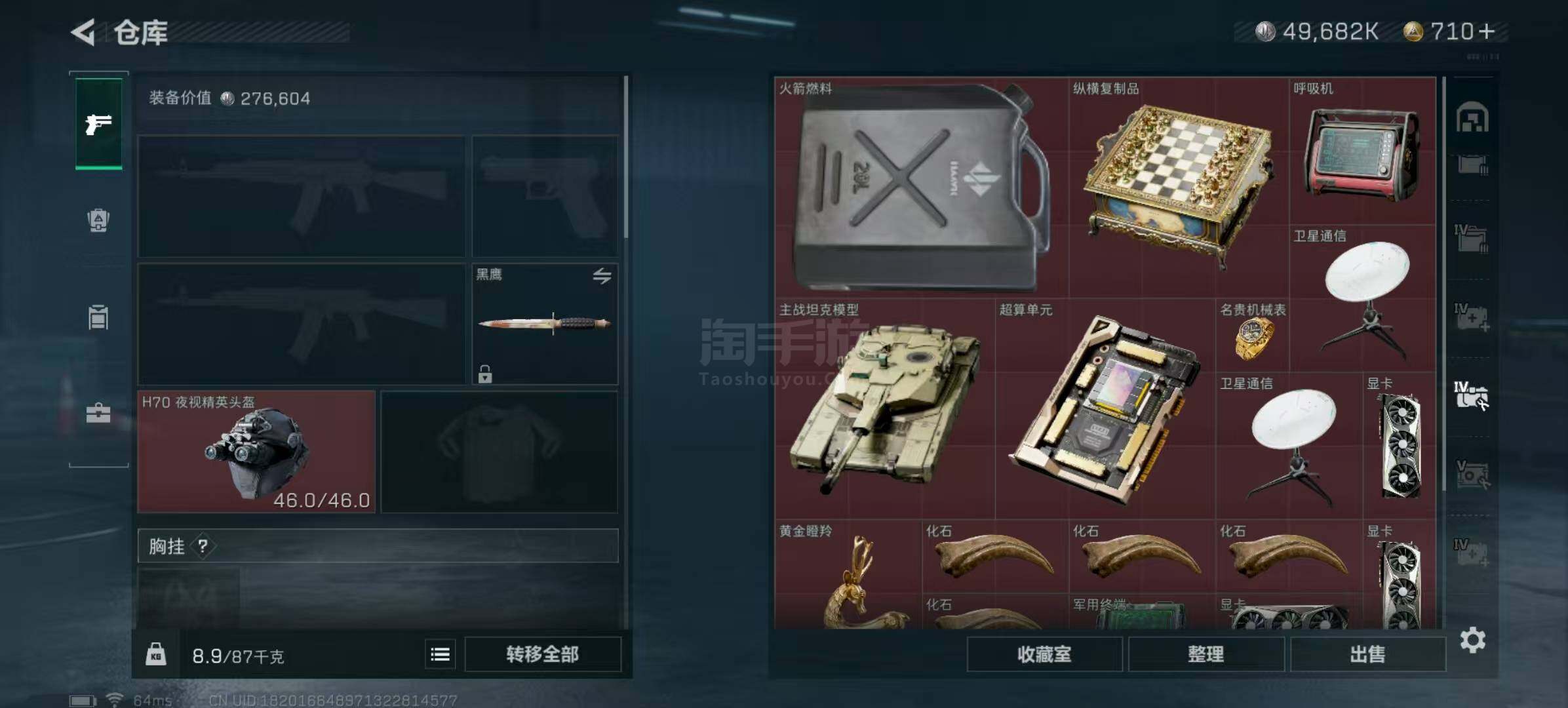Viewport: 1568px width, 708px height.
Task: Open the chest rig sidebar icon
Action: [98, 317]
